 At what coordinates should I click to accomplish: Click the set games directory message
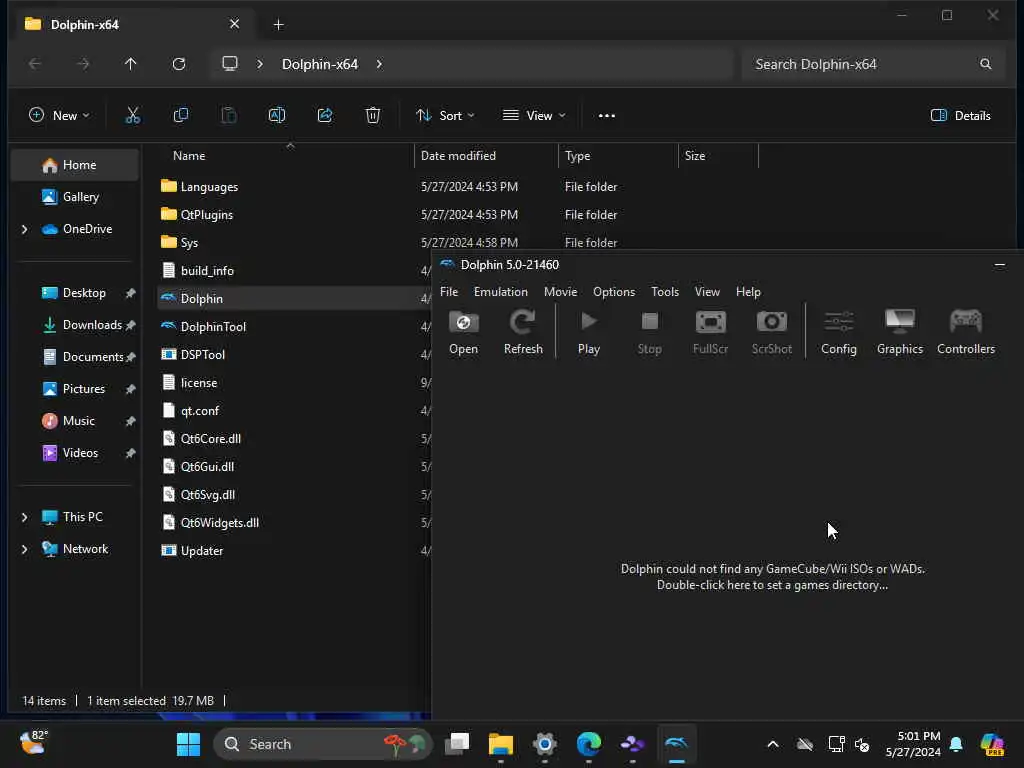[x=773, y=577]
